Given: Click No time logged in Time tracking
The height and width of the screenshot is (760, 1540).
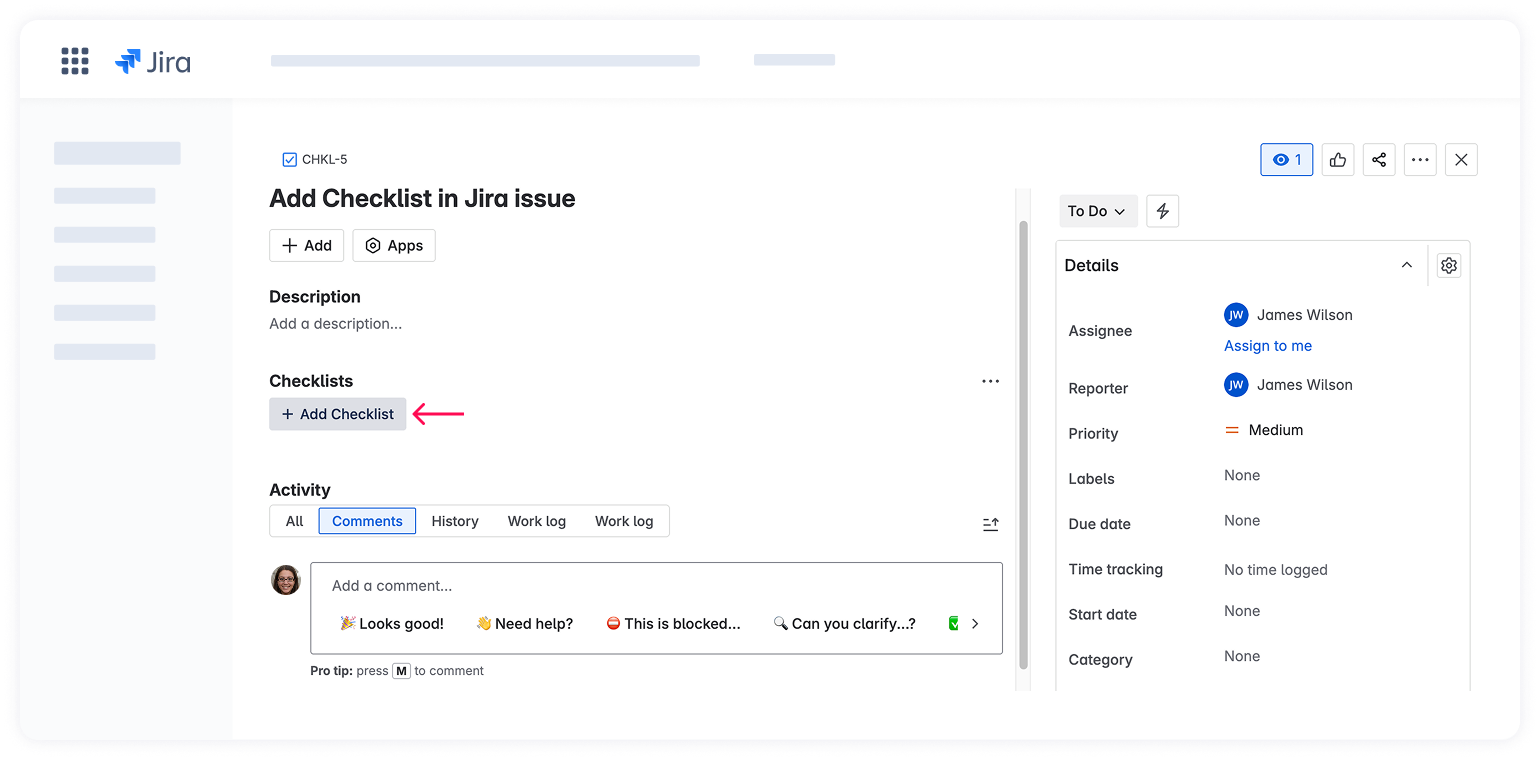Looking at the screenshot, I should pyautogui.click(x=1276, y=570).
